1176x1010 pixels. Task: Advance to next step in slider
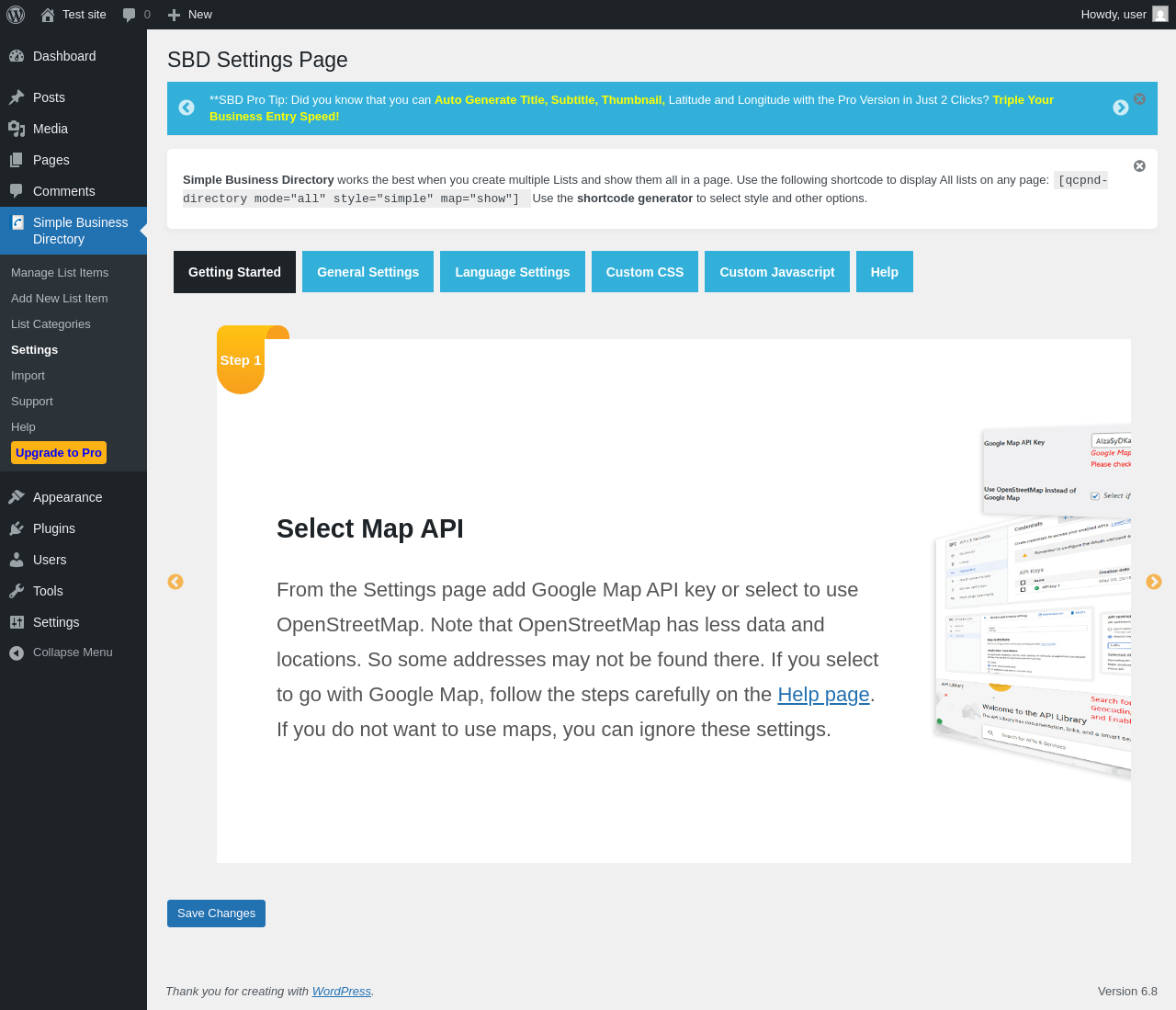tap(1154, 582)
